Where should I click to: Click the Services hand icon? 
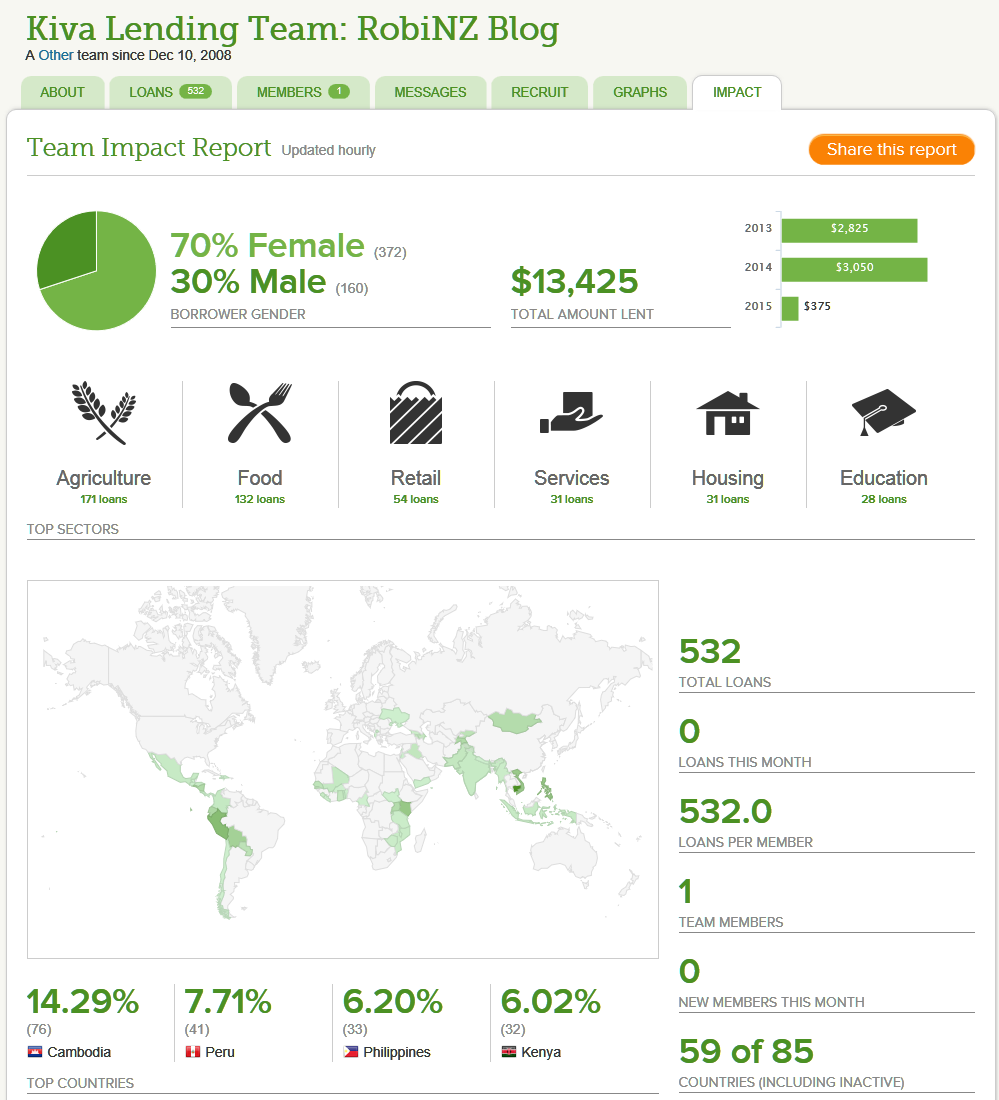pos(571,412)
